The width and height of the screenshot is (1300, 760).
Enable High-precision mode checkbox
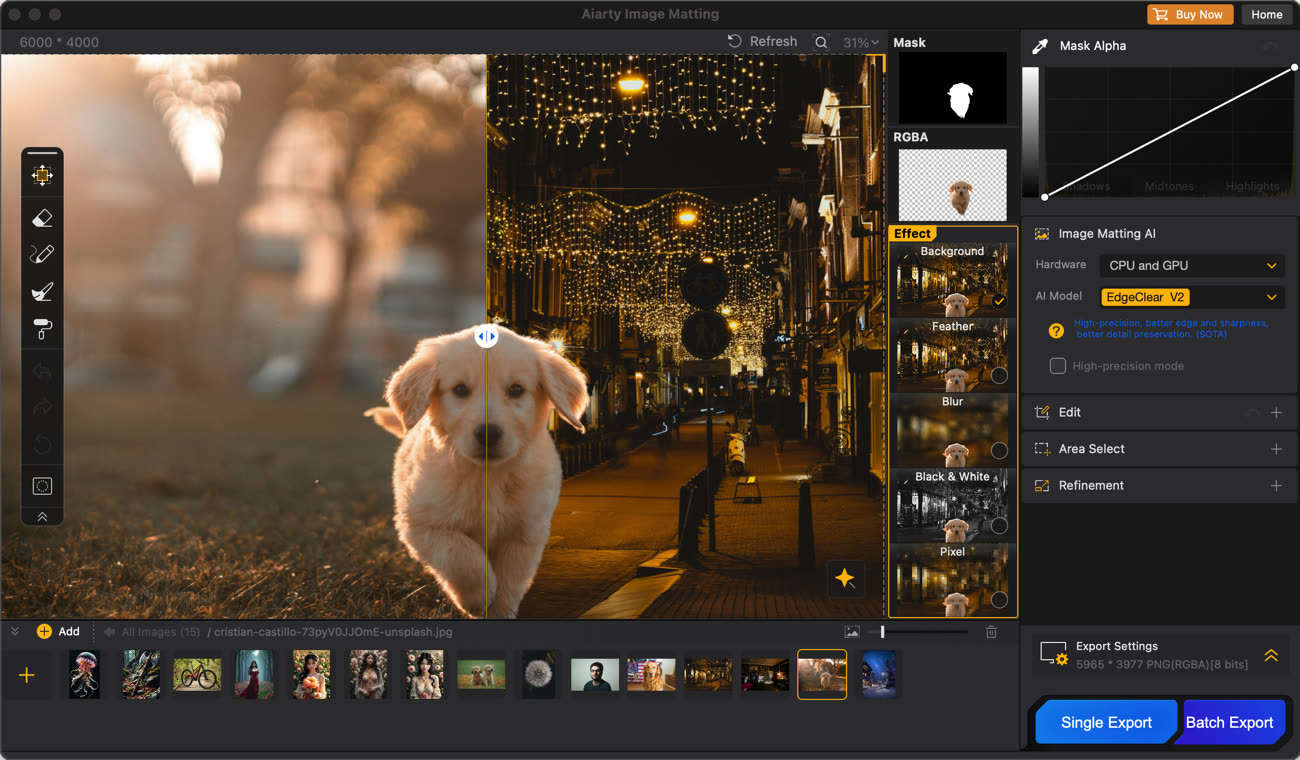click(1057, 366)
